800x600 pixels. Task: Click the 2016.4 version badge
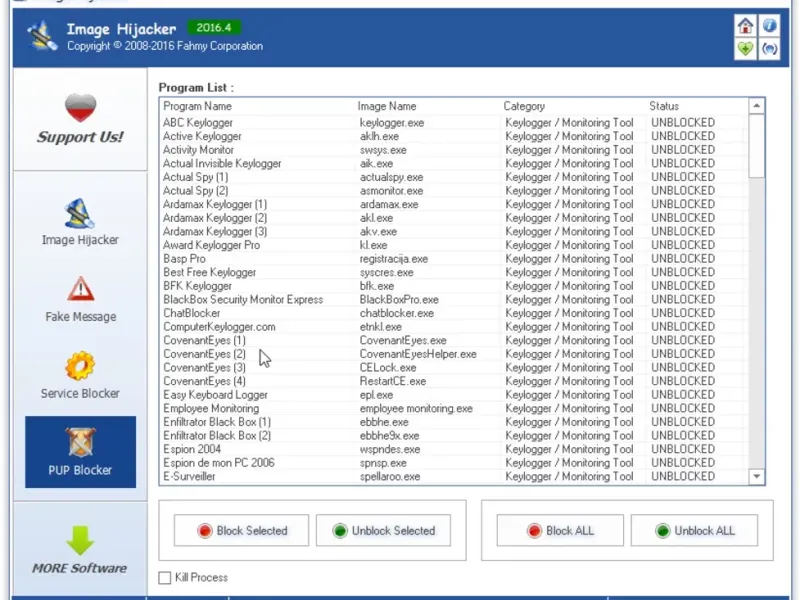coord(214,28)
